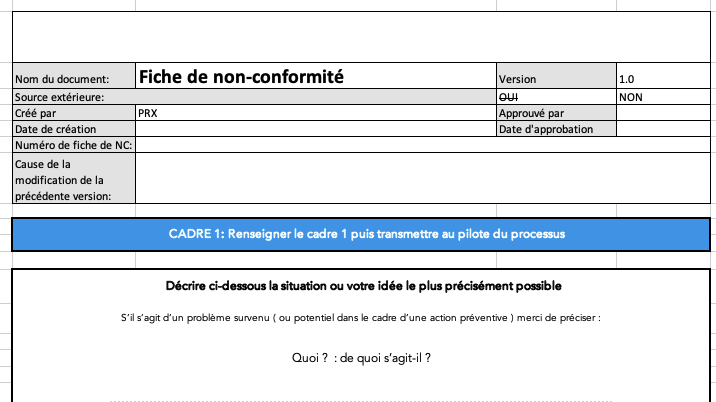The height and width of the screenshot is (402, 716).
Task: Click the blue "CADRE 1" banner
Action: pyautogui.click(x=366, y=234)
